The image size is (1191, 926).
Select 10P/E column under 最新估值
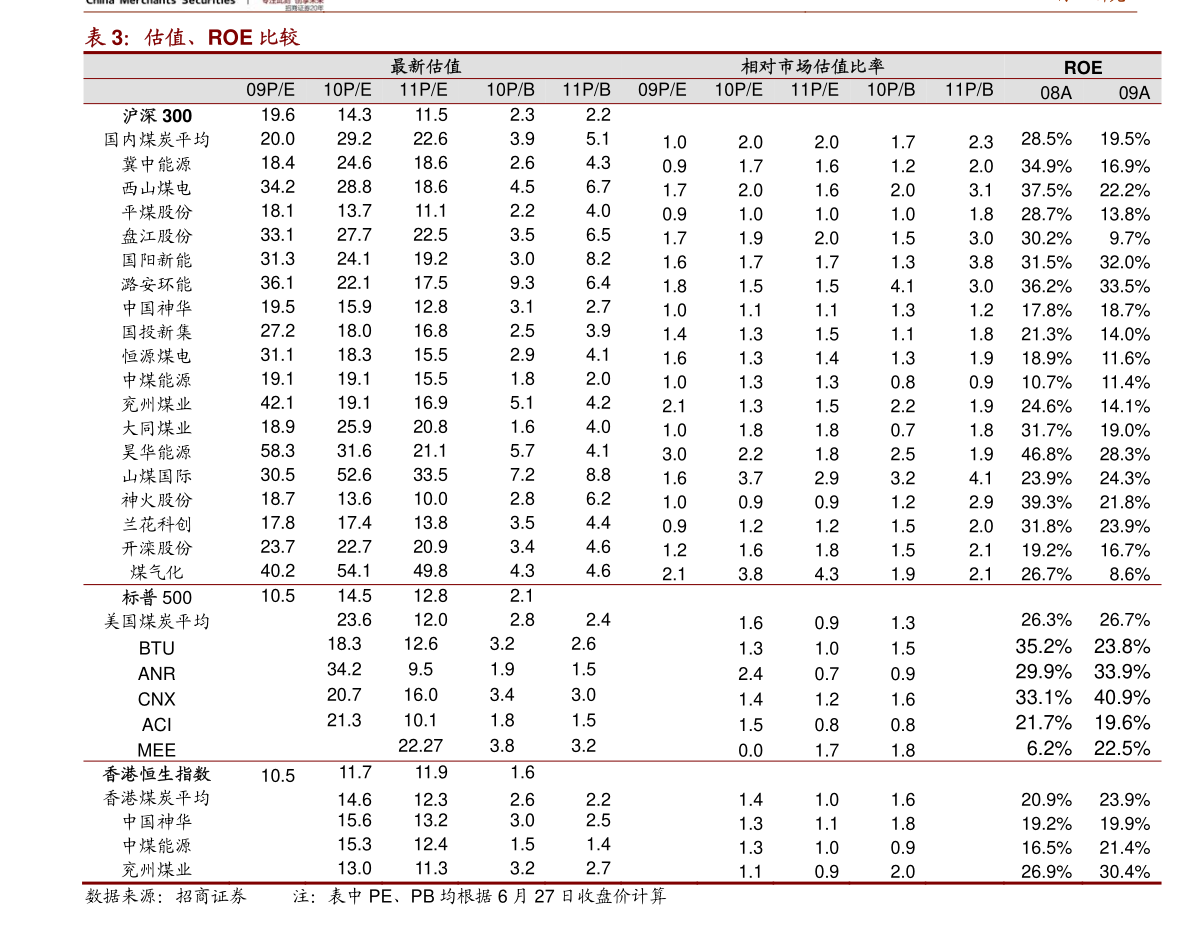(347, 90)
